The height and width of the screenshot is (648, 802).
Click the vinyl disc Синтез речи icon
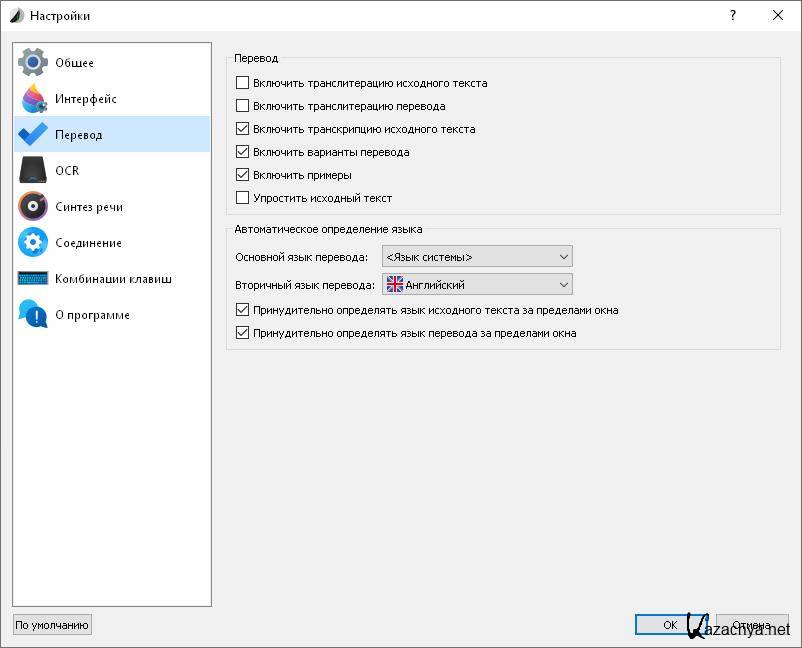point(33,207)
